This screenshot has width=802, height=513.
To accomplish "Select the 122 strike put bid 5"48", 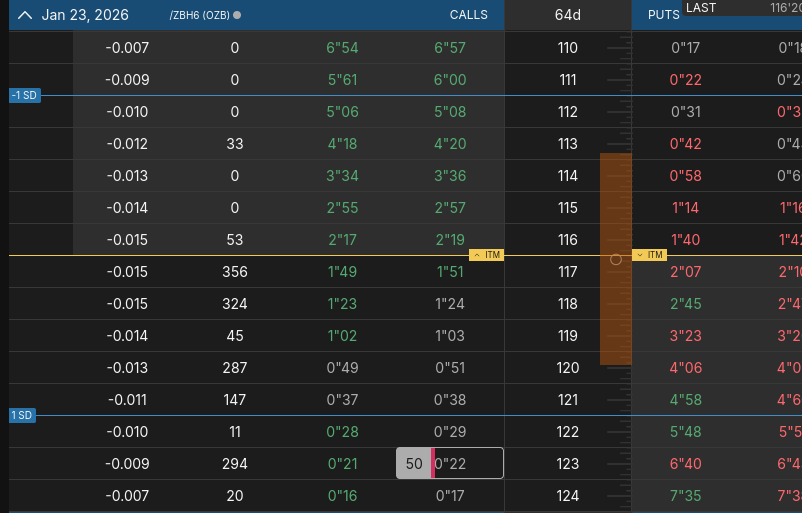I will pyautogui.click(x=685, y=432).
